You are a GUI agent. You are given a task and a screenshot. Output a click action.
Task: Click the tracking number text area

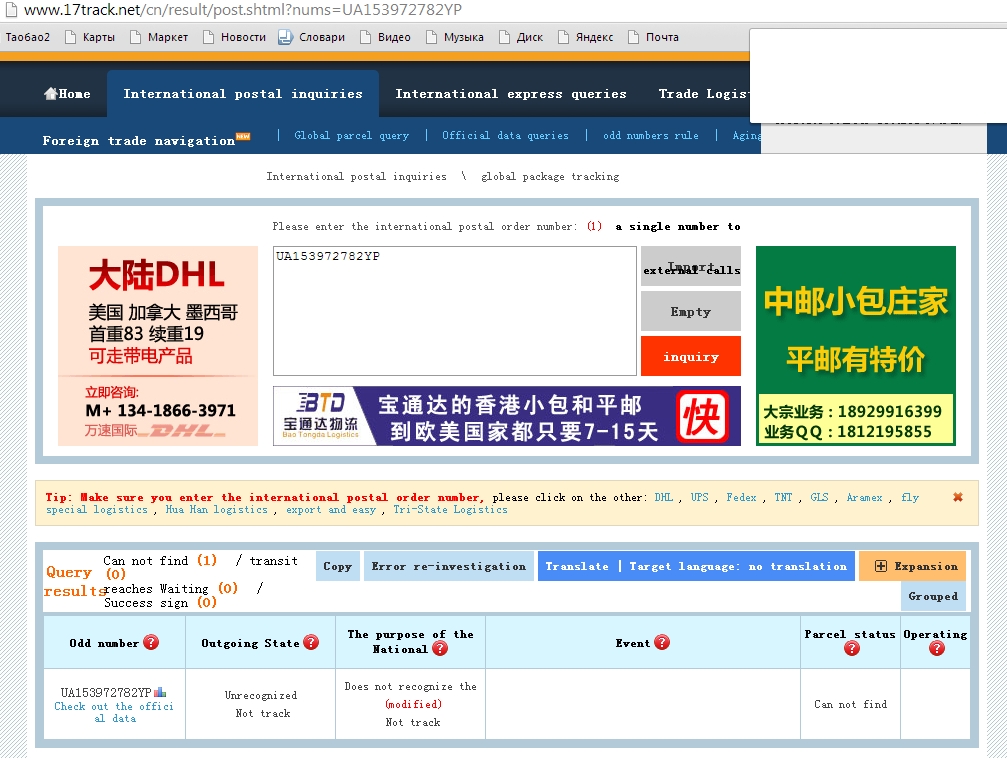tap(455, 311)
